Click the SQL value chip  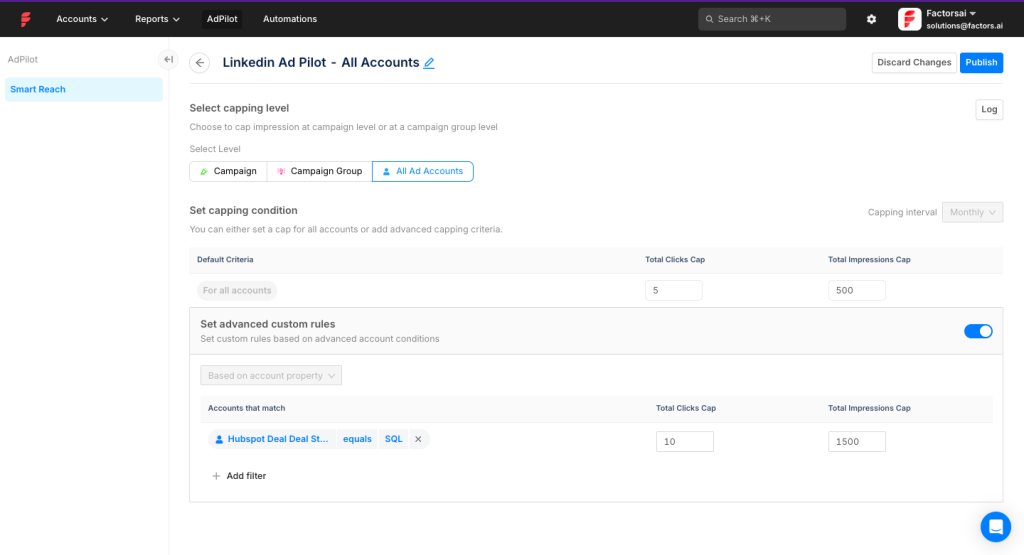click(x=394, y=439)
